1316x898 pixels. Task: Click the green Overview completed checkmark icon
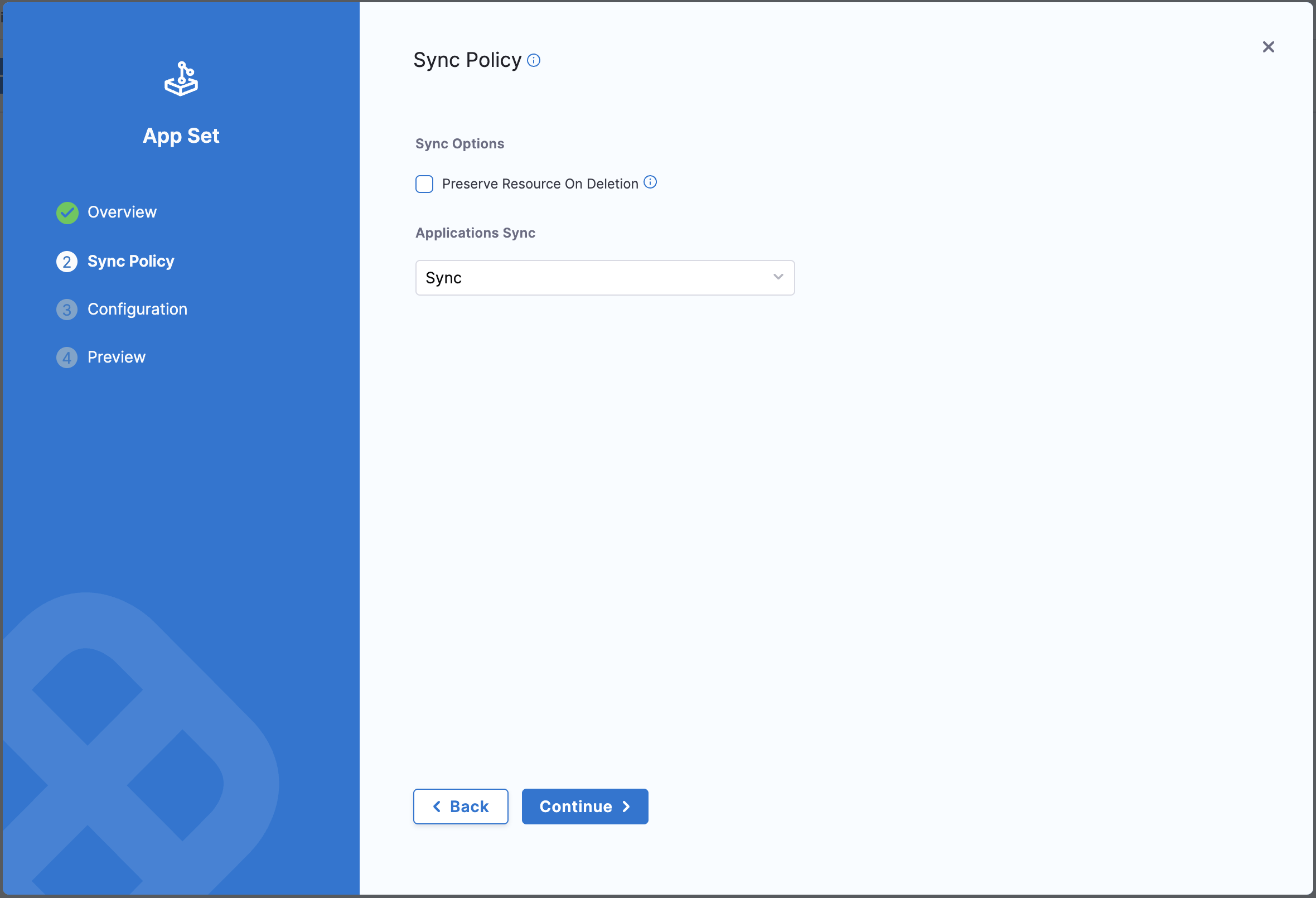[67, 213]
